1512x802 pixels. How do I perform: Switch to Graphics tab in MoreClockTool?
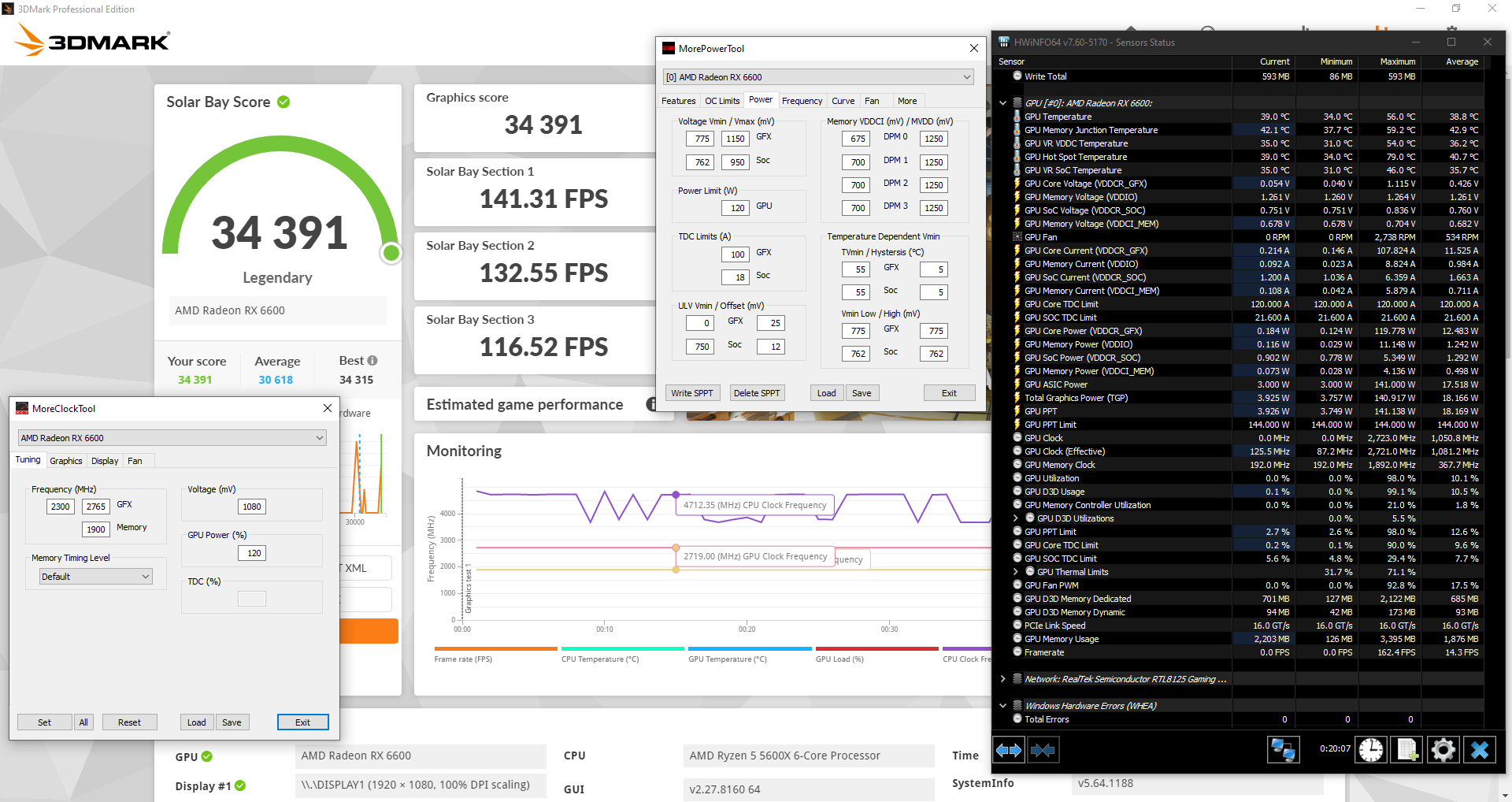66,461
